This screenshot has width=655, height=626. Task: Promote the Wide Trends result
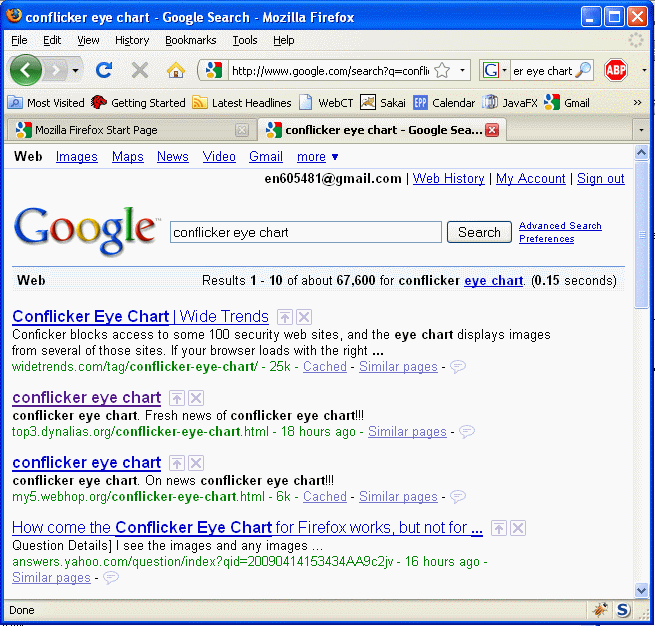pos(285,317)
